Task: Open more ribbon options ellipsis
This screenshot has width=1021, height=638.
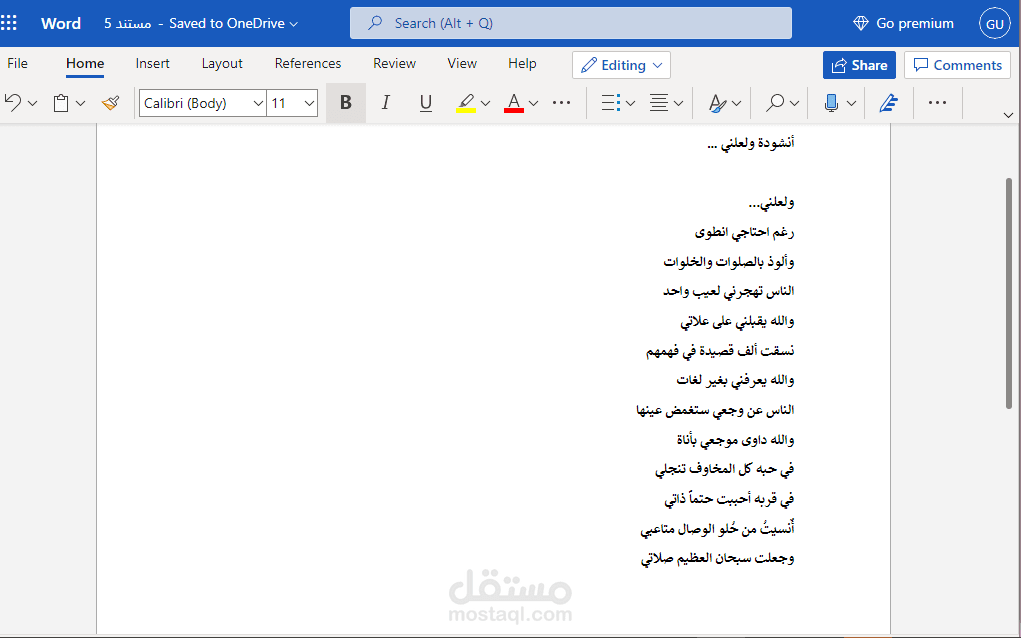Action: (x=937, y=102)
